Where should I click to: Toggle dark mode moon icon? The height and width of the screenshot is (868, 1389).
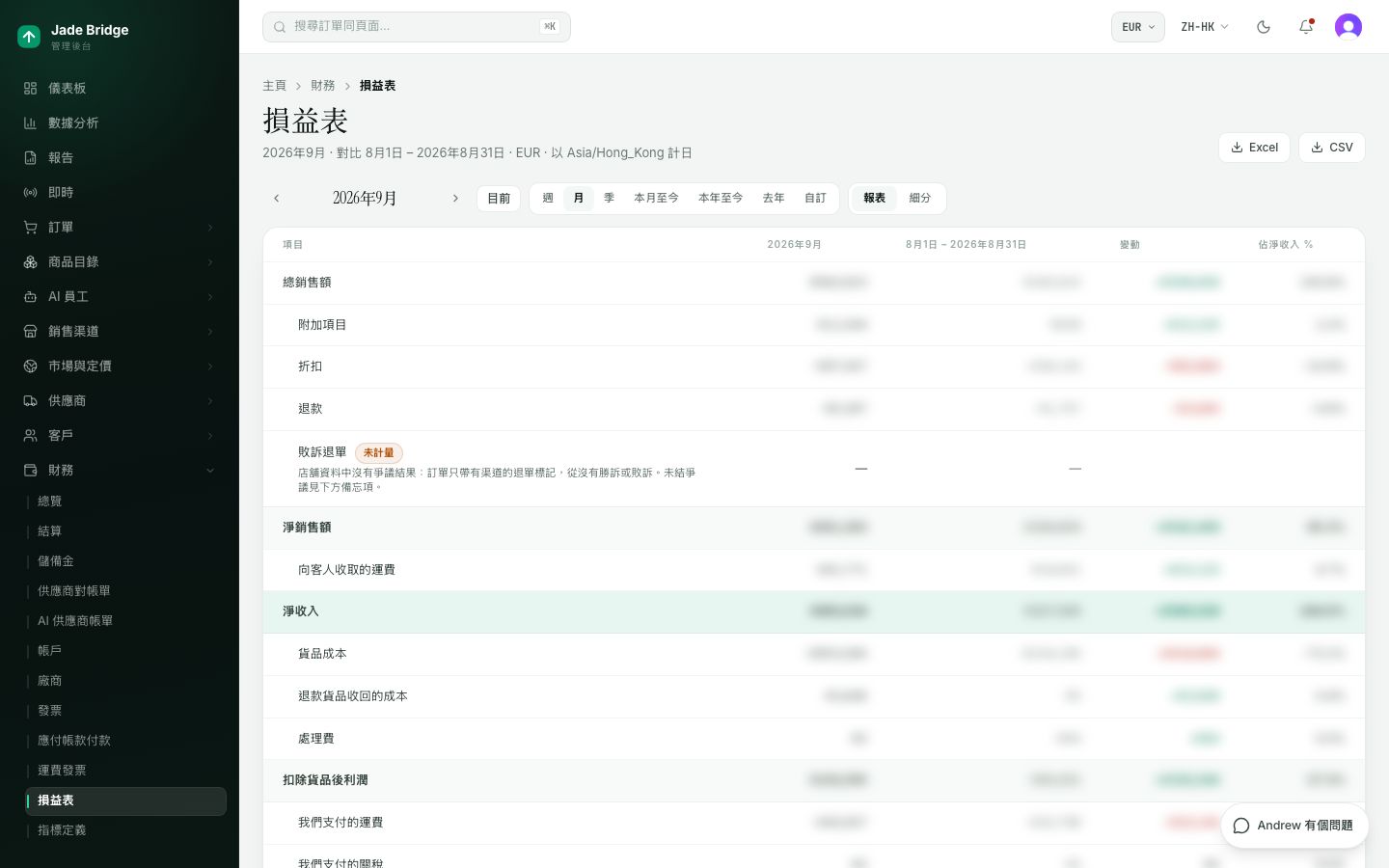coord(1264,27)
